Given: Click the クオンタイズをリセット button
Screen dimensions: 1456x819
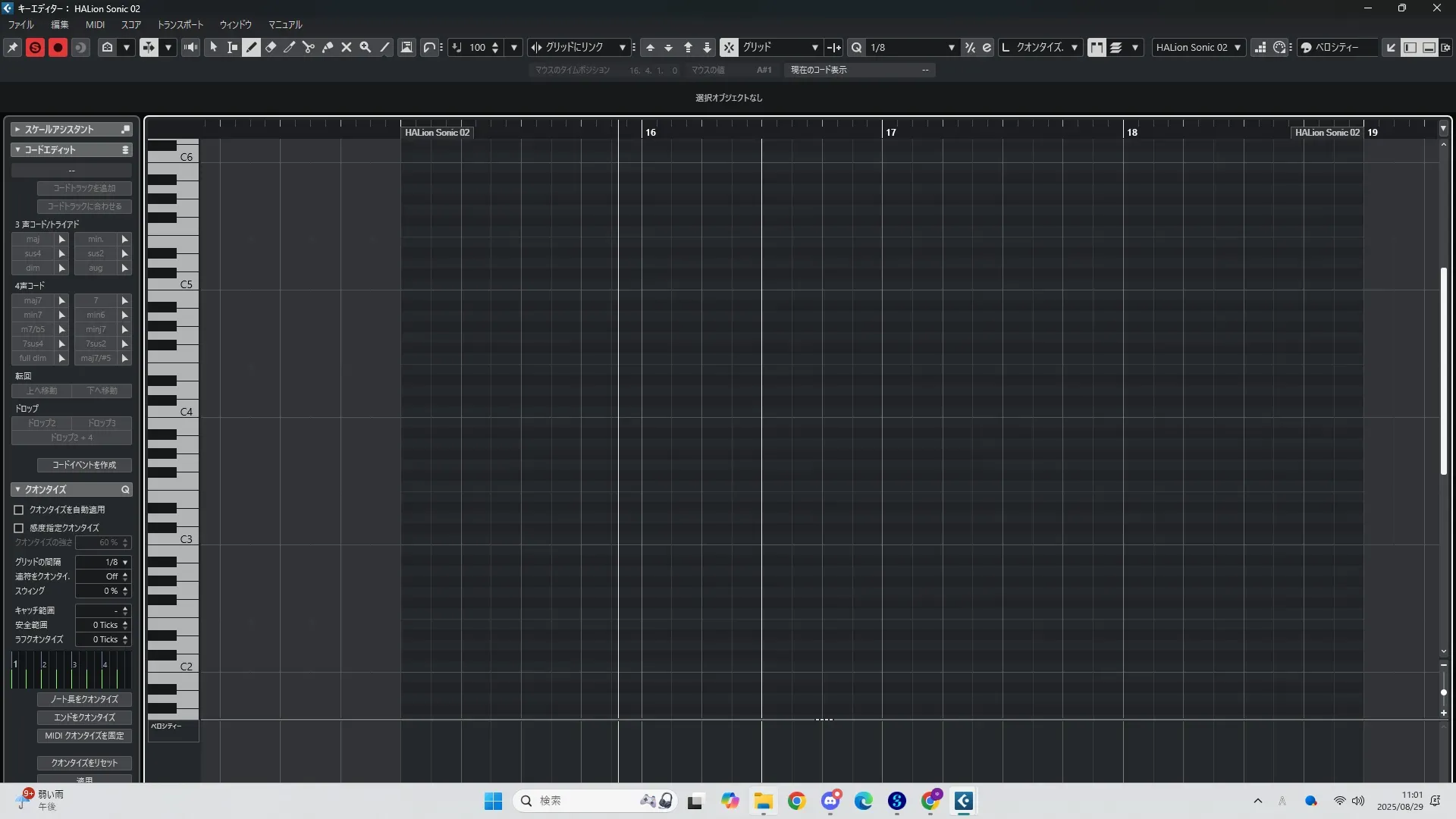Looking at the screenshot, I should [84, 763].
